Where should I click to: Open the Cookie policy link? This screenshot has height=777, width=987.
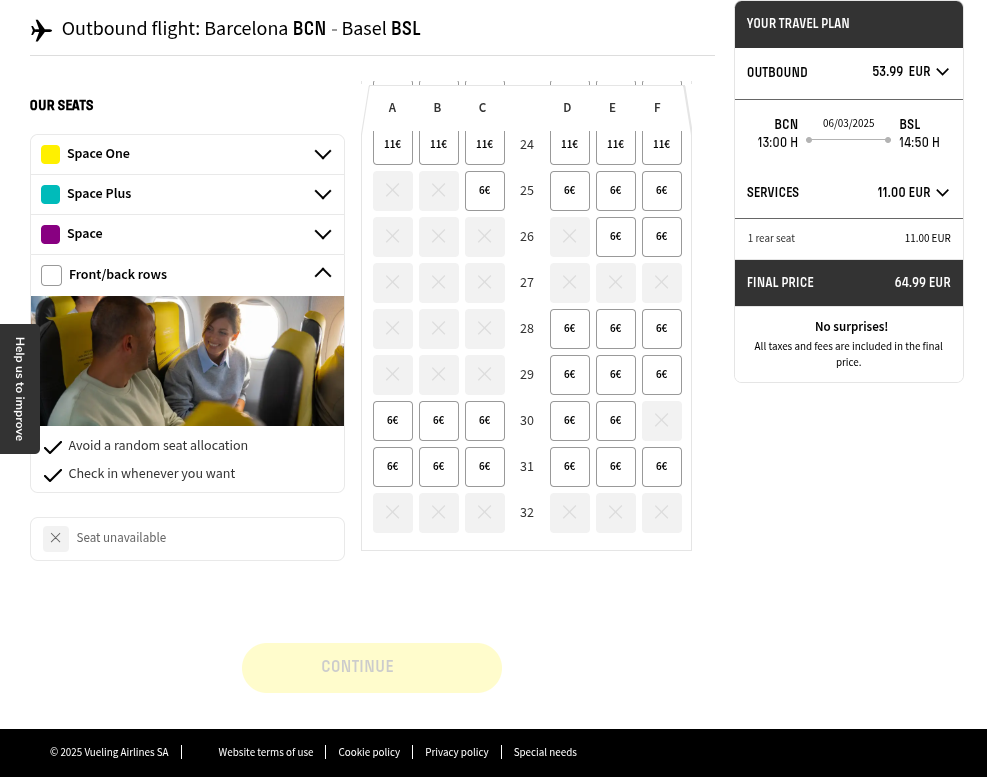[x=369, y=752]
